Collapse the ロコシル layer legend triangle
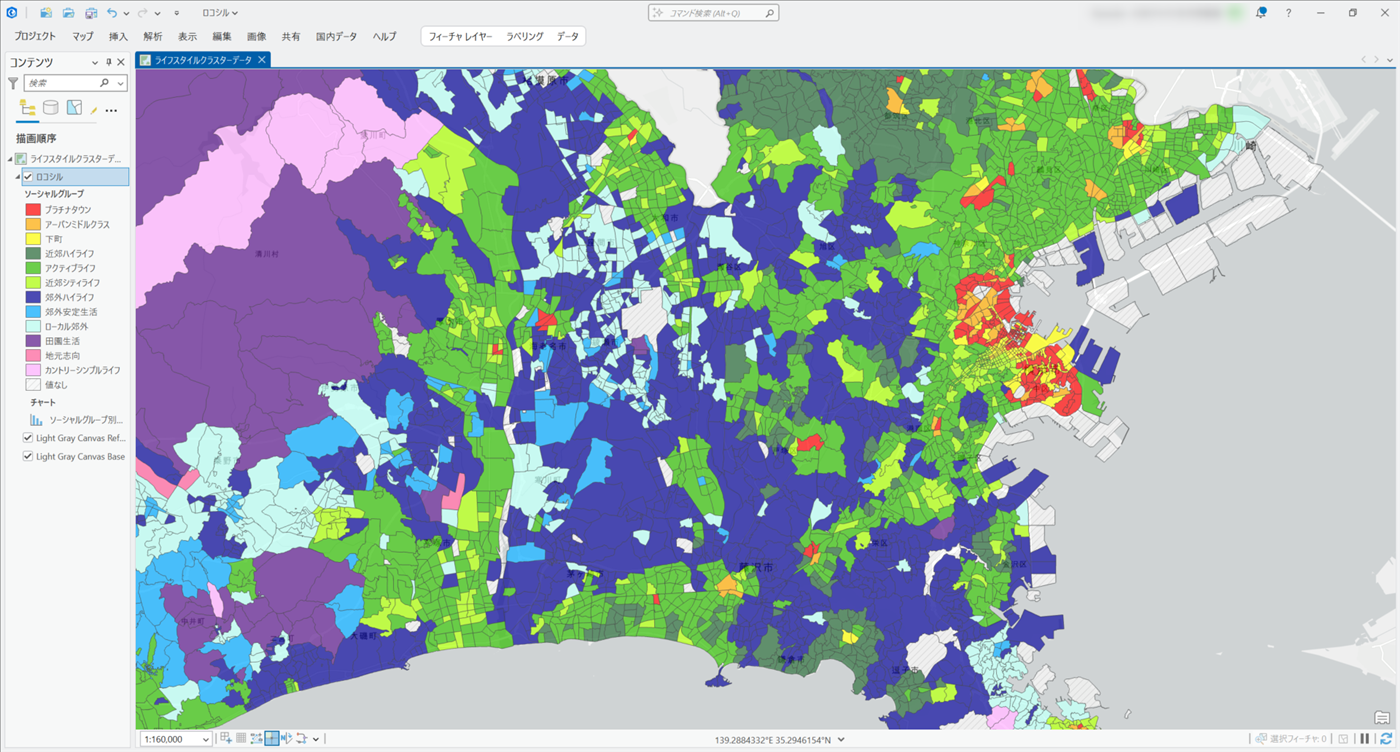The height and width of the screenshot is (752, 1400). pos(17,177)
